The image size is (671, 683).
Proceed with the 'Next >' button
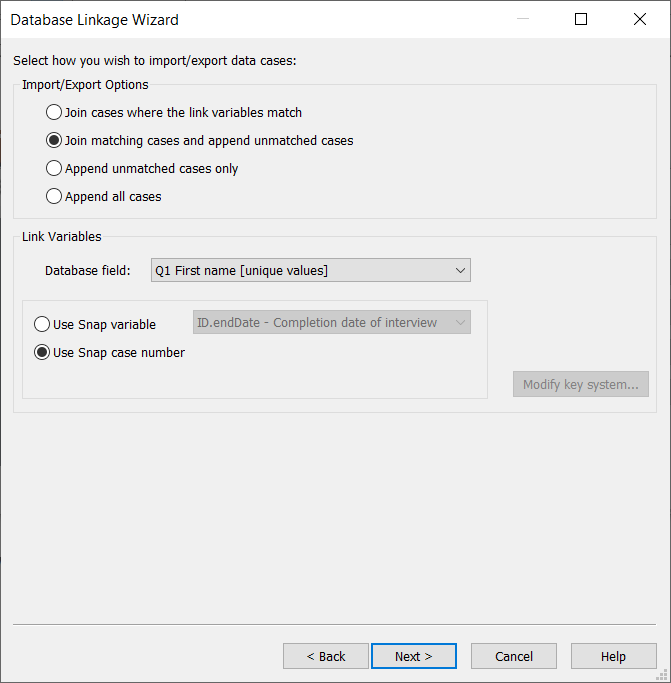click(413, 656)
